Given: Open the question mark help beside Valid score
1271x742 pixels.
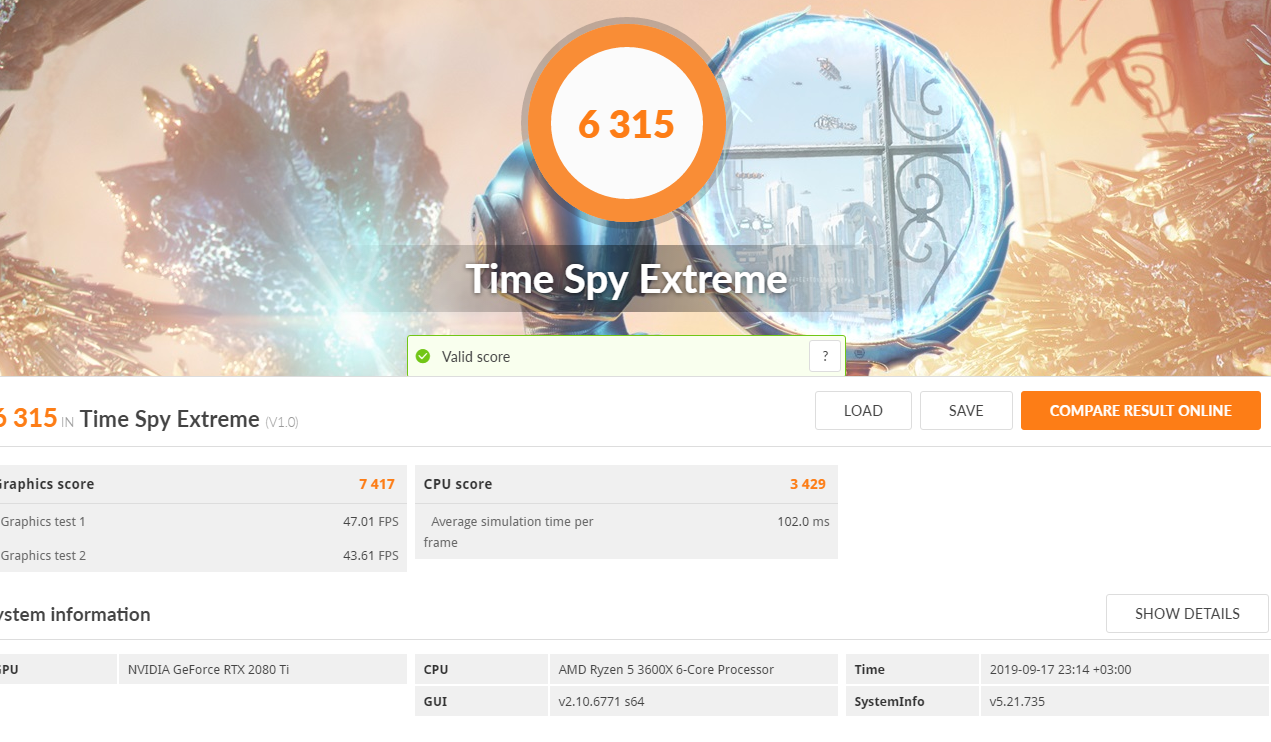Looking at the screenshot, I should click(x=825, y=356).
